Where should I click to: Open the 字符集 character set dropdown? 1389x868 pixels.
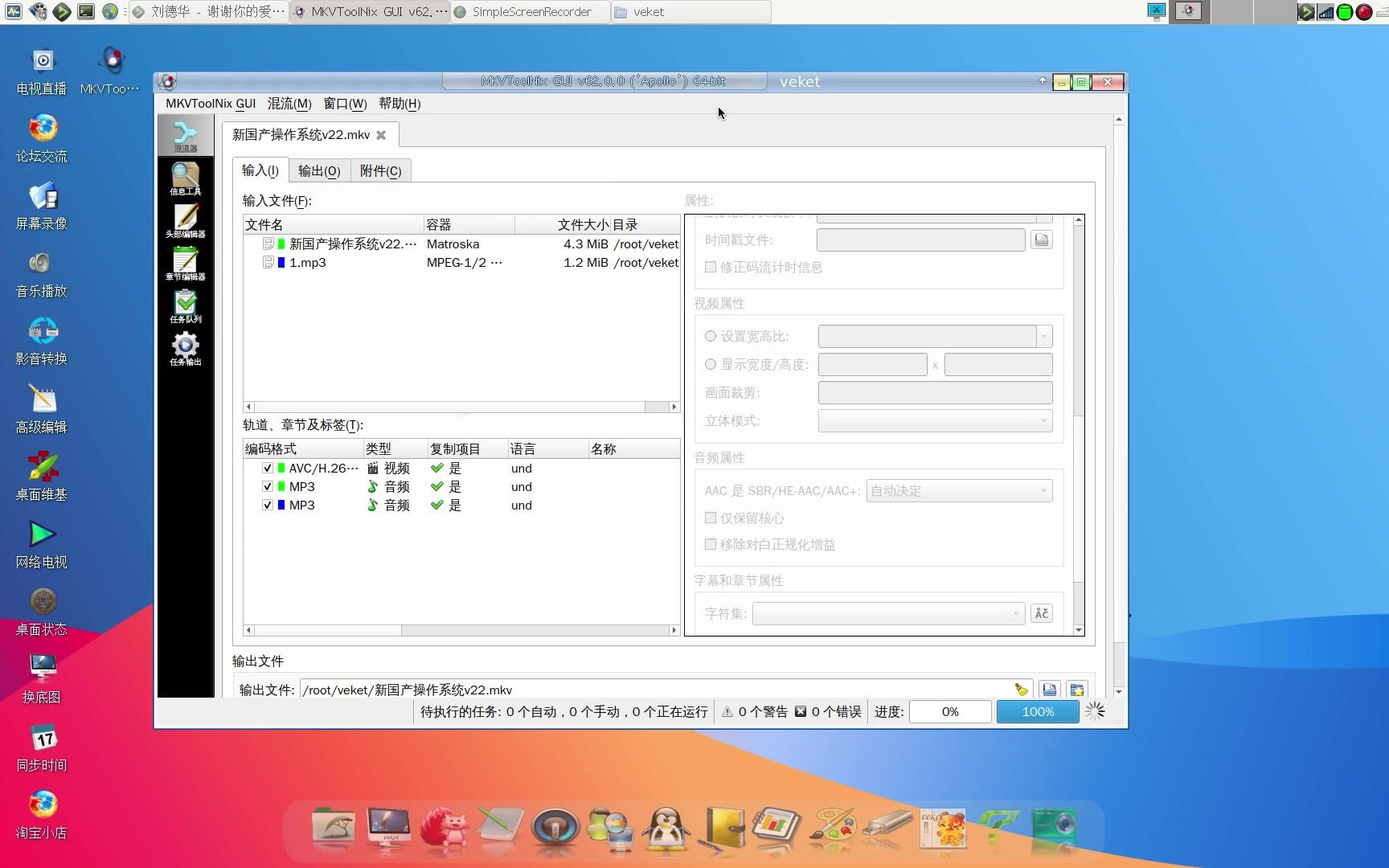888,613
